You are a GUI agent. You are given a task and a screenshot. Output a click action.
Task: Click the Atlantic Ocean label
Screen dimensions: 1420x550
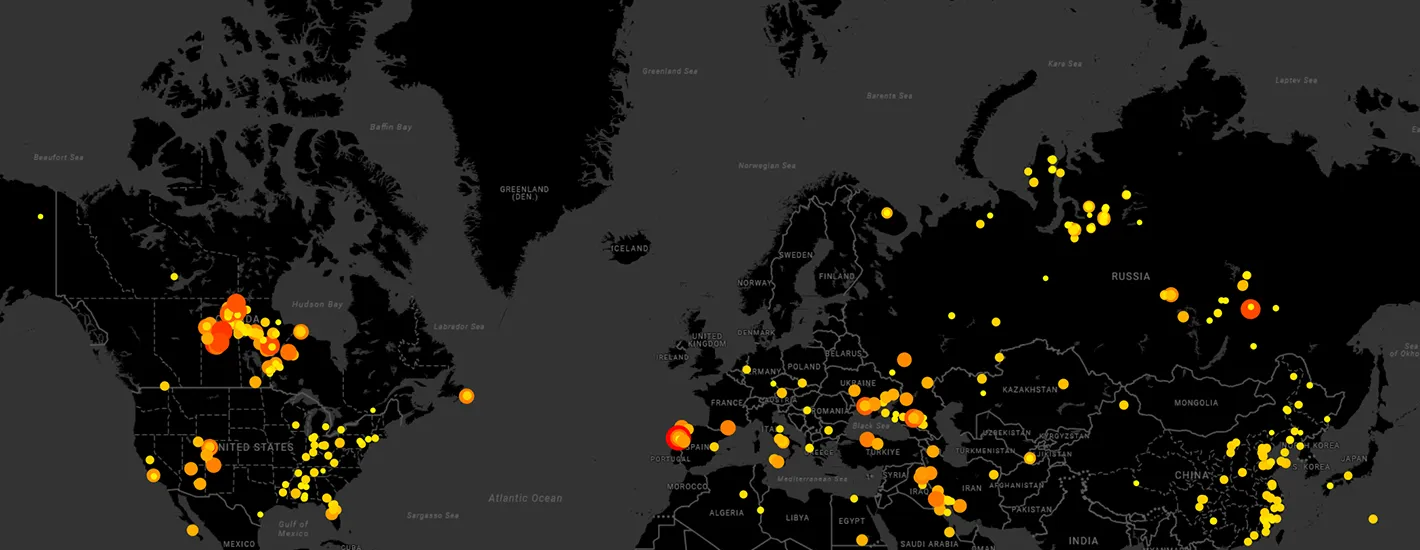point(525,498)
